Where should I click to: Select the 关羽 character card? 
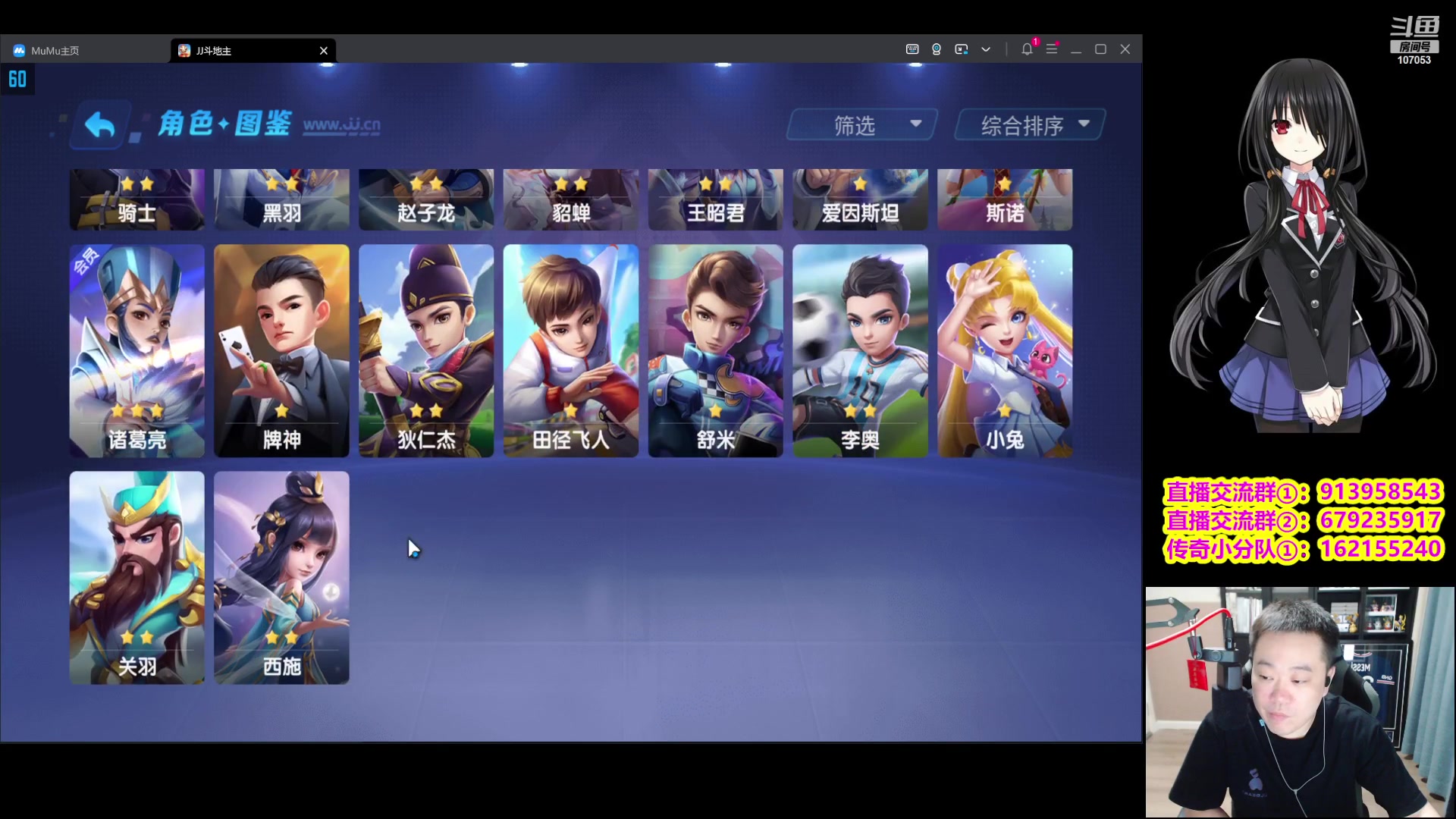pos(137,578)
